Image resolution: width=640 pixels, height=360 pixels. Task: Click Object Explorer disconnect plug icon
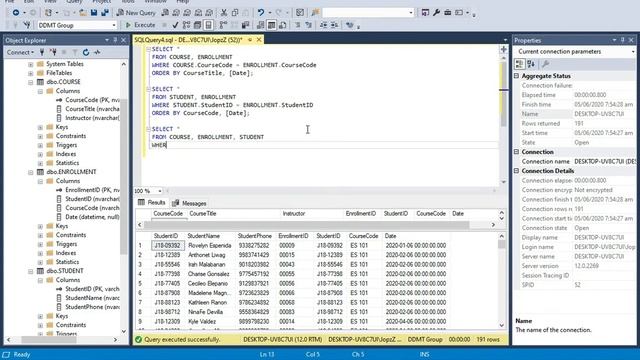(x=53, y=52)
